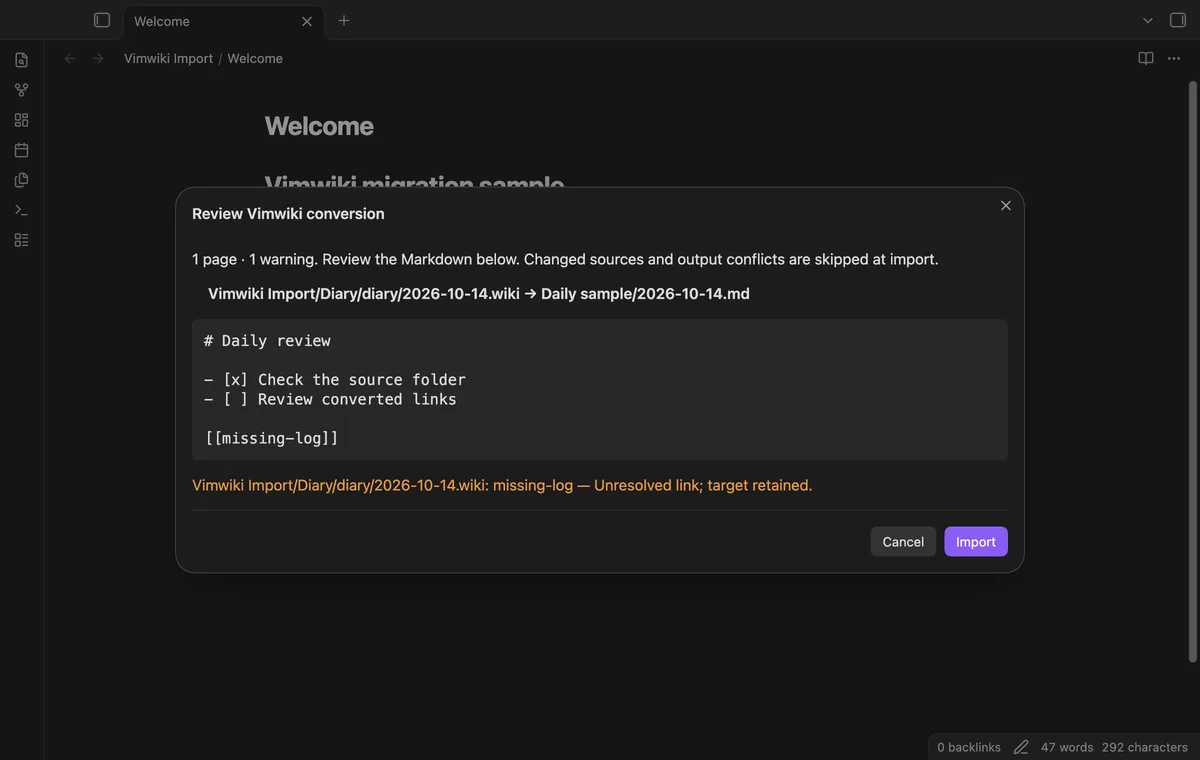Click the '# Daily review' preview line
Viewport: 1200px width, 760px height.
coord(267,341)
